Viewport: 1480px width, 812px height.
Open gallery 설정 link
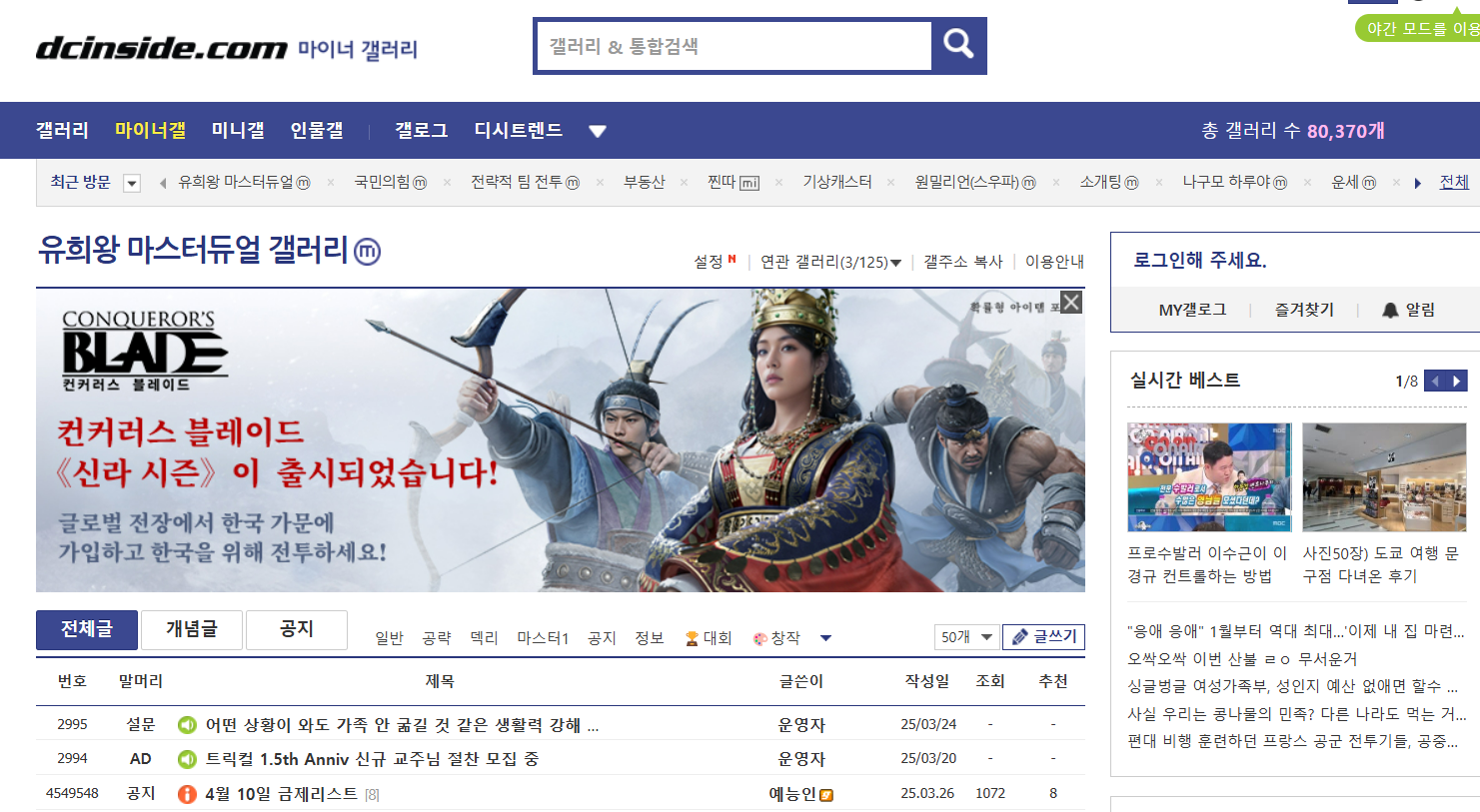pos(709,262)
